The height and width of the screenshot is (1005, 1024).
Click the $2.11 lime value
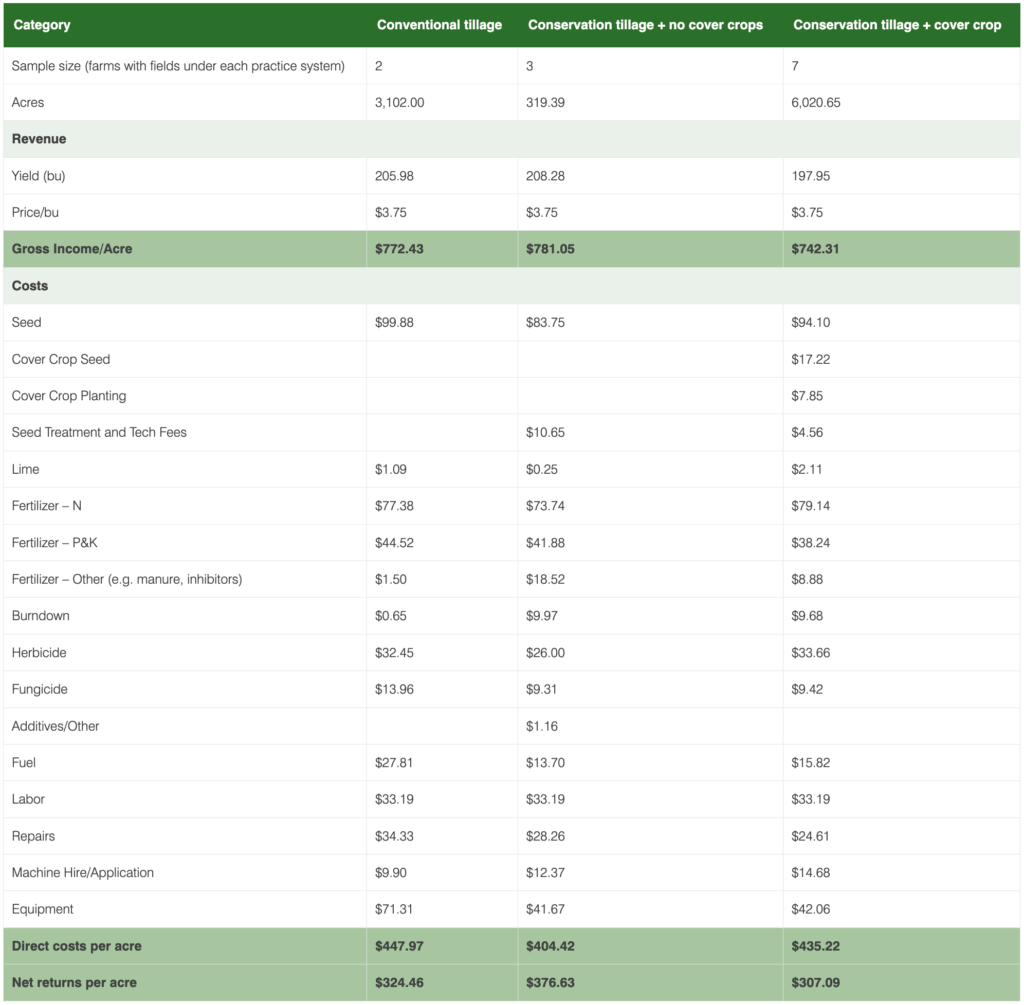click(806, 469)
